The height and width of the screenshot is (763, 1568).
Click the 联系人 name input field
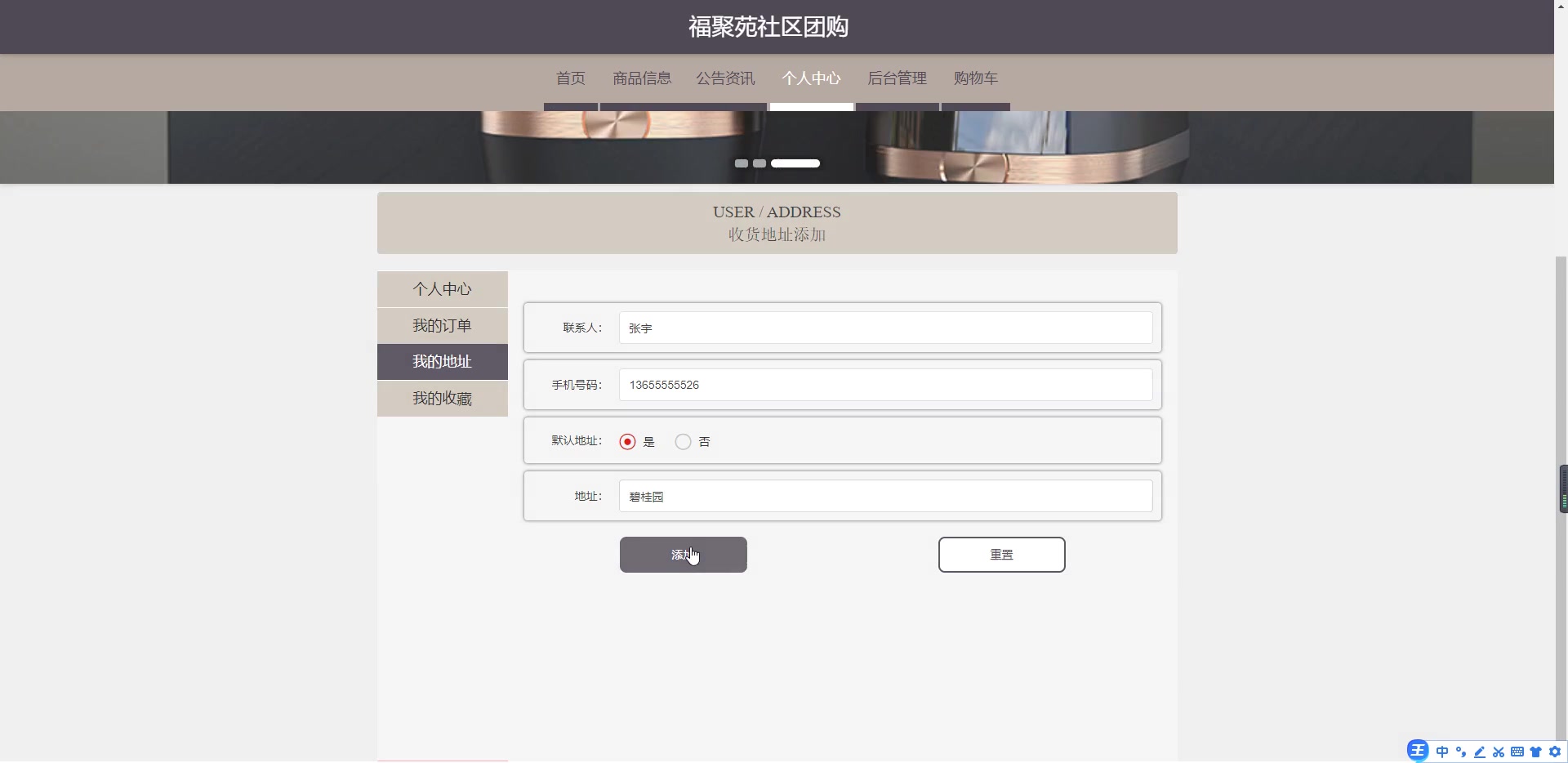[x=885, y=328]
